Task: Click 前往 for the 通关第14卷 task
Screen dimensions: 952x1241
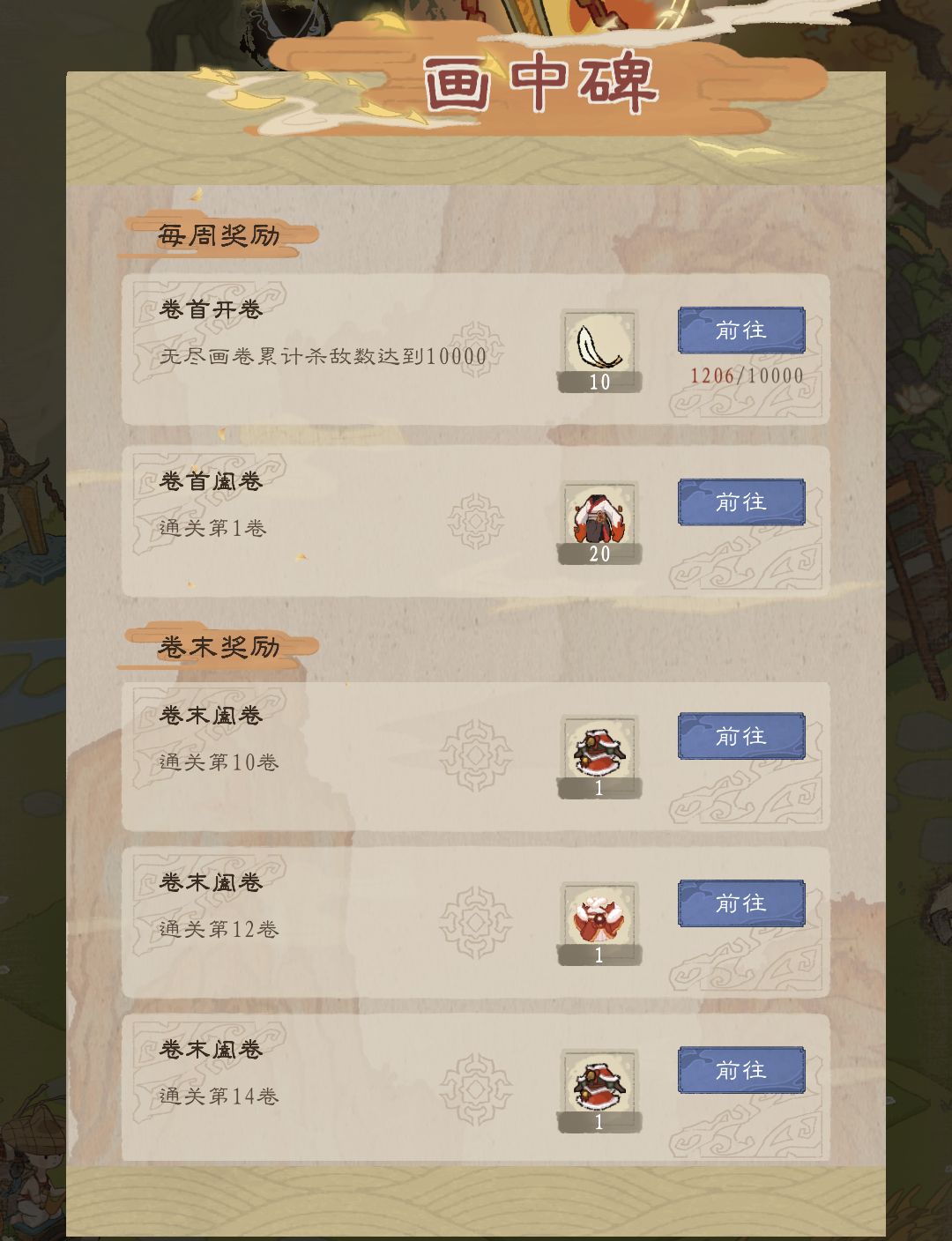Action: tap(741, 1070)
